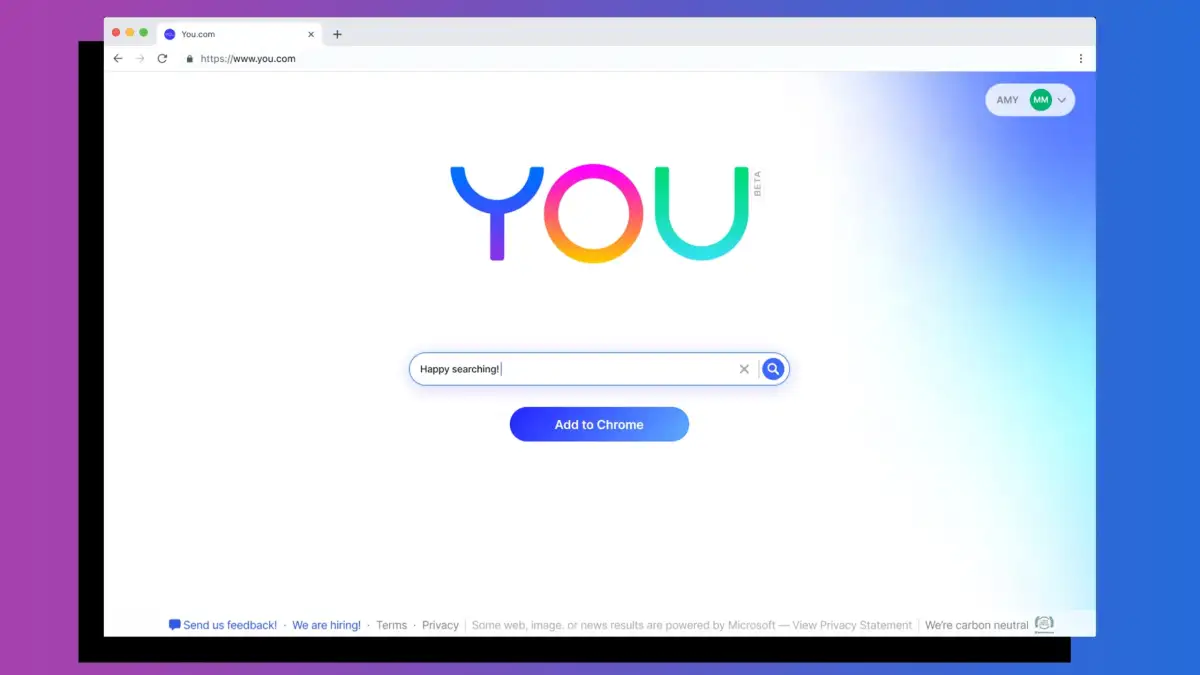
Task: Open the Send us feedback! link
Action: tap(230, 625)
